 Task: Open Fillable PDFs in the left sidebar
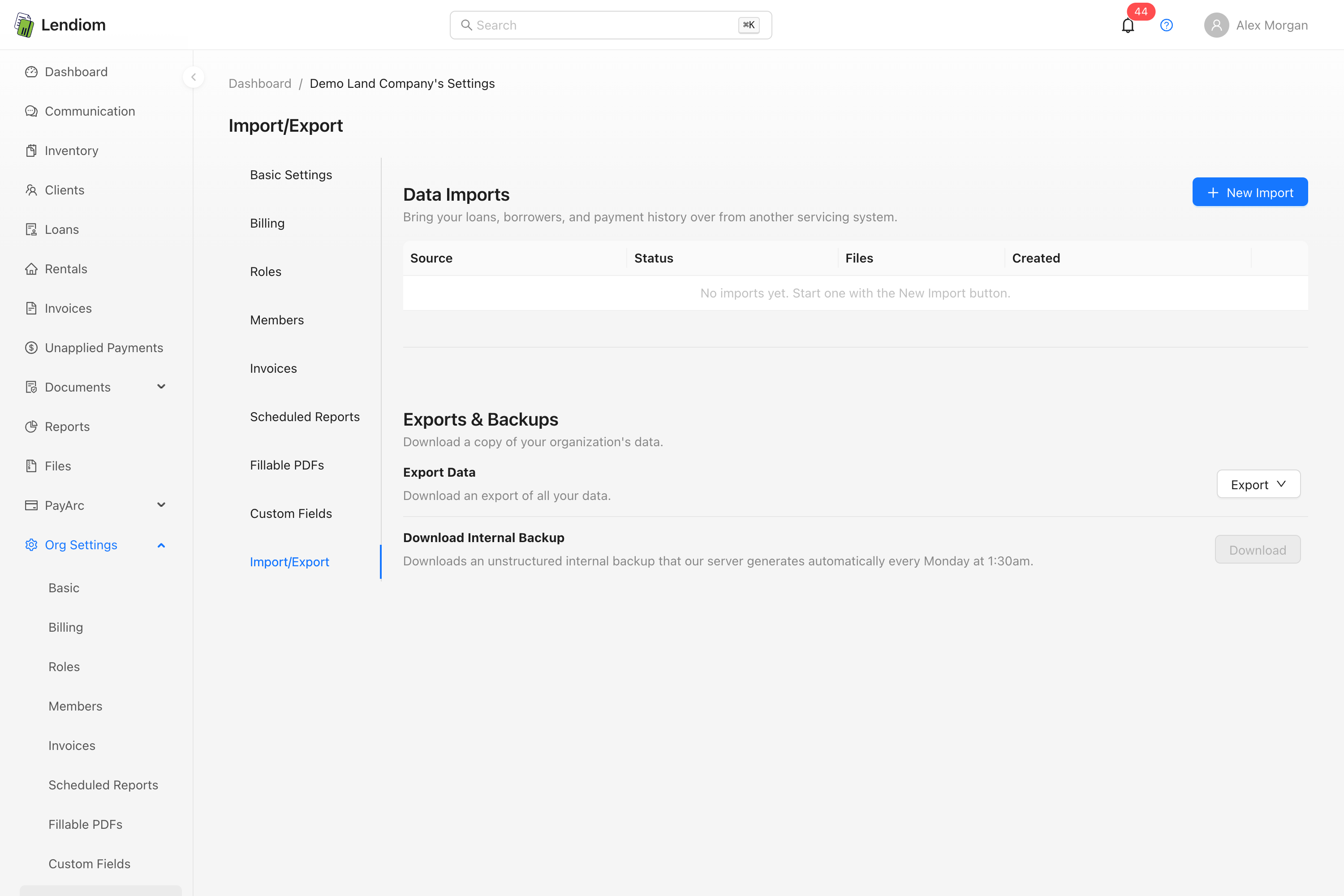(85, 825)
